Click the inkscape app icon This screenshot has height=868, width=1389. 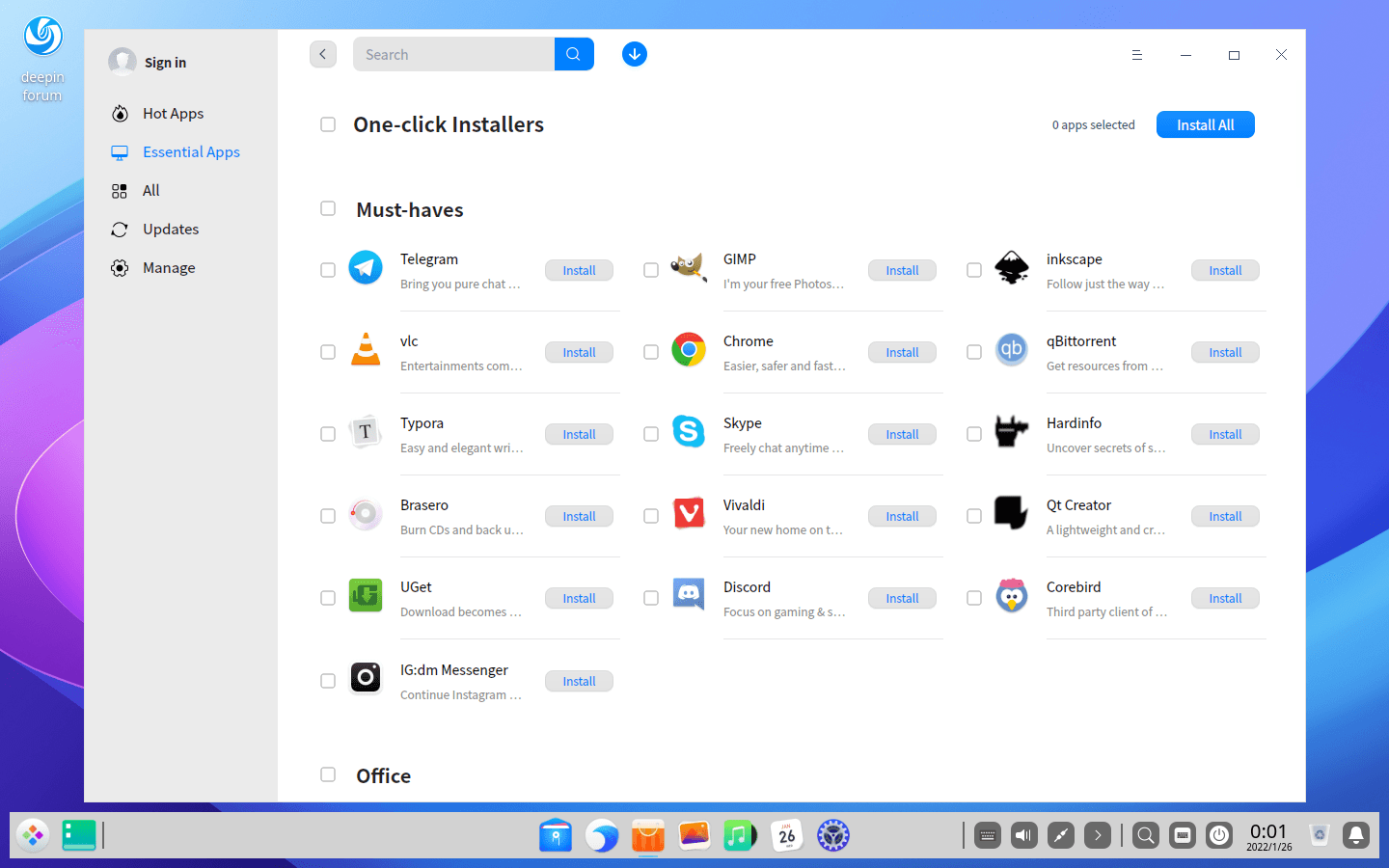(1012, 267)
